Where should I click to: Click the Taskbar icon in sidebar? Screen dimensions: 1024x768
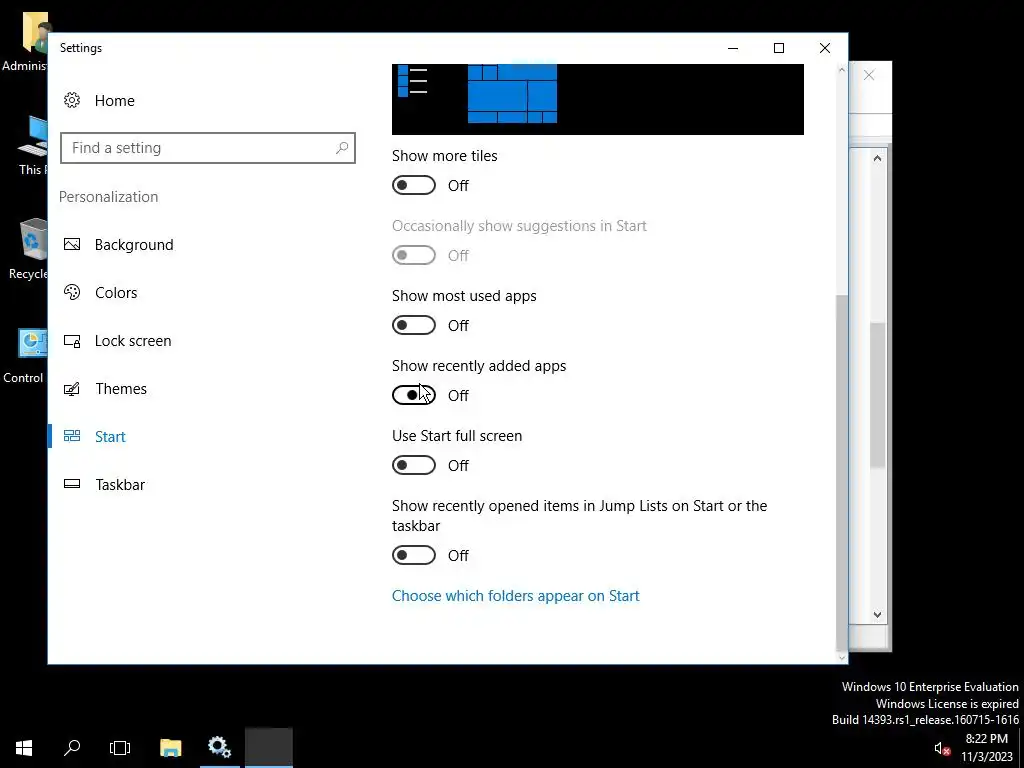tap(72, 484)
